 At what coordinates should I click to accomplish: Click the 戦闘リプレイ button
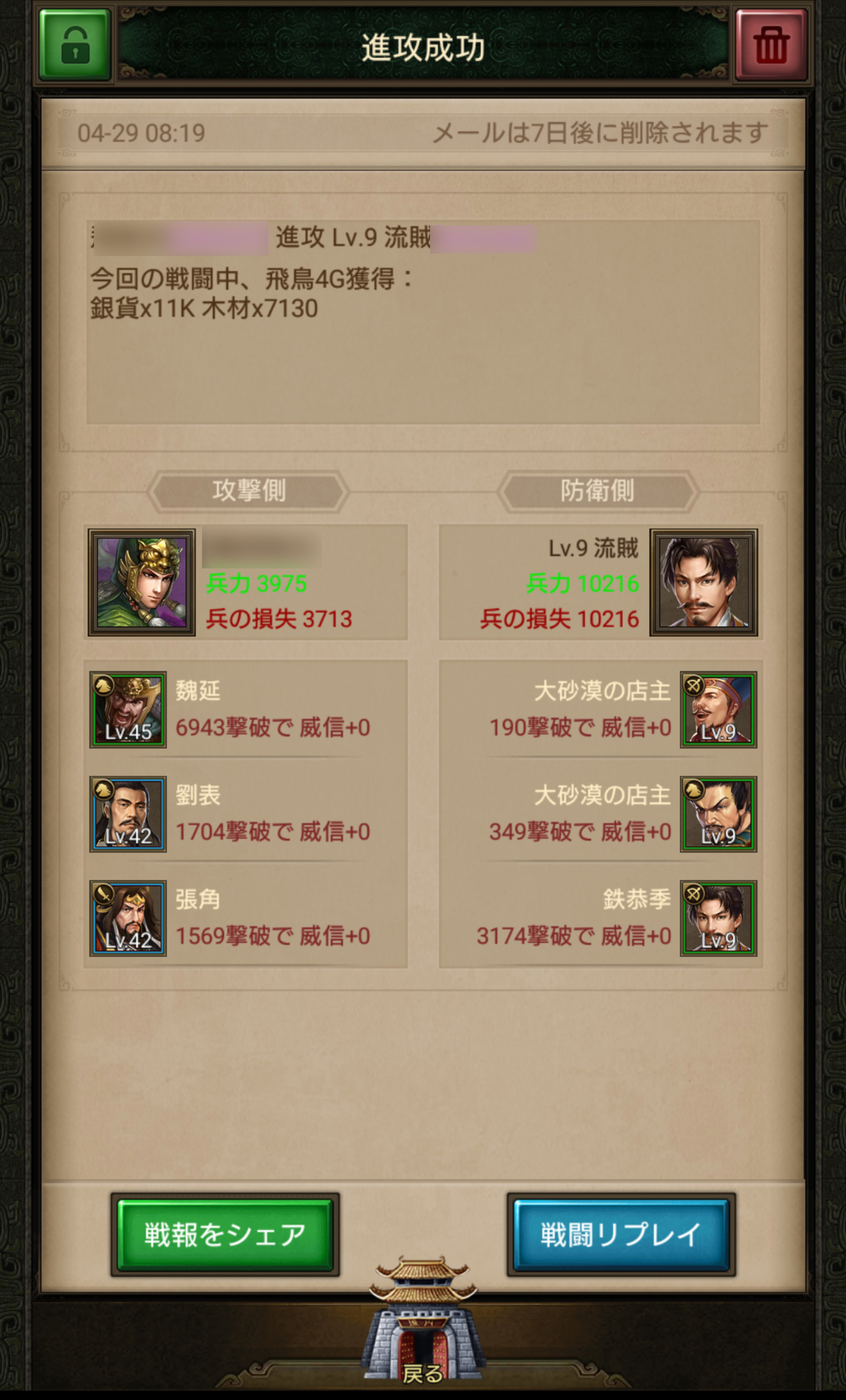(x=622, y=1235)
